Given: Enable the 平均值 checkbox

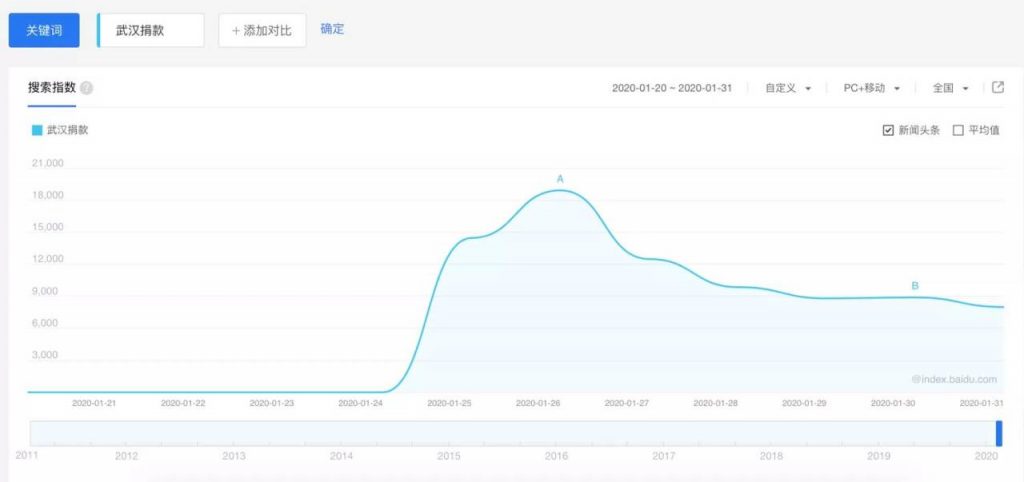Looking at the screenshot, I should (958, 130).
